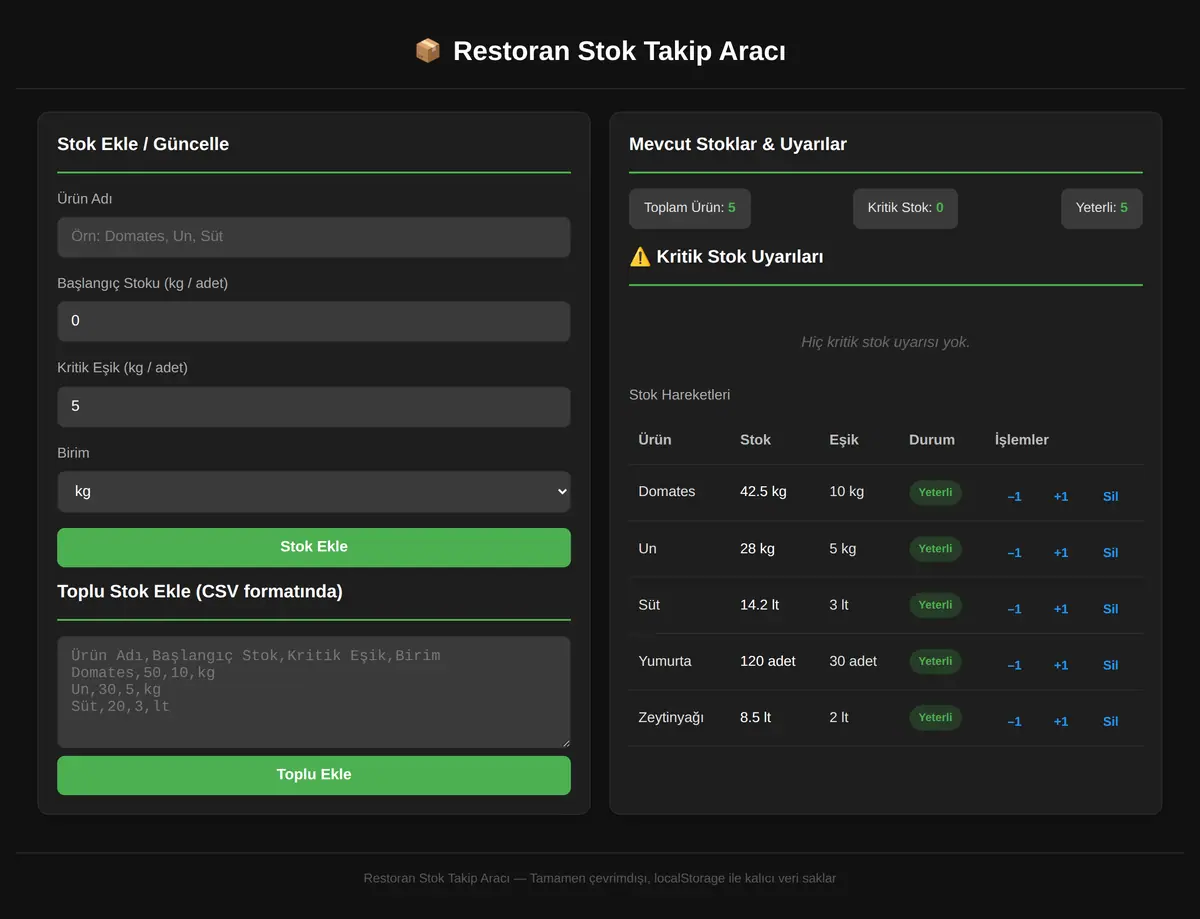The image size is (1200, 919).
Task: Click the Domates stock value 42.5 kg
Action: click(x=763, y=492)
